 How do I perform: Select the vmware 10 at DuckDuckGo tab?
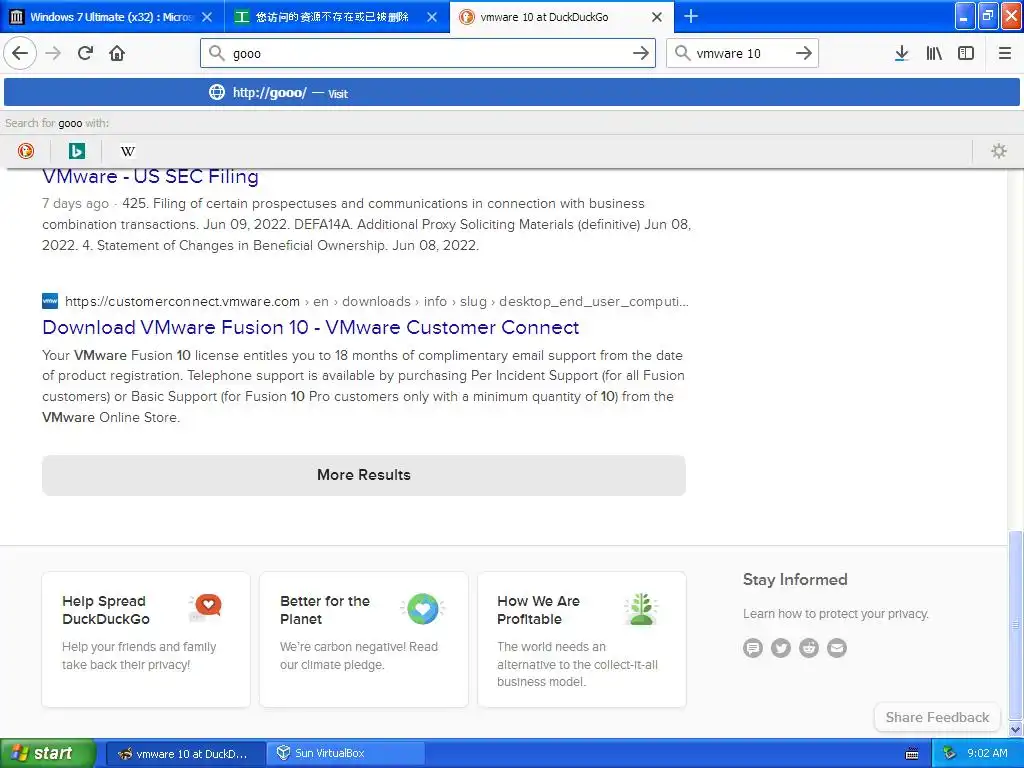pos(561,17)
